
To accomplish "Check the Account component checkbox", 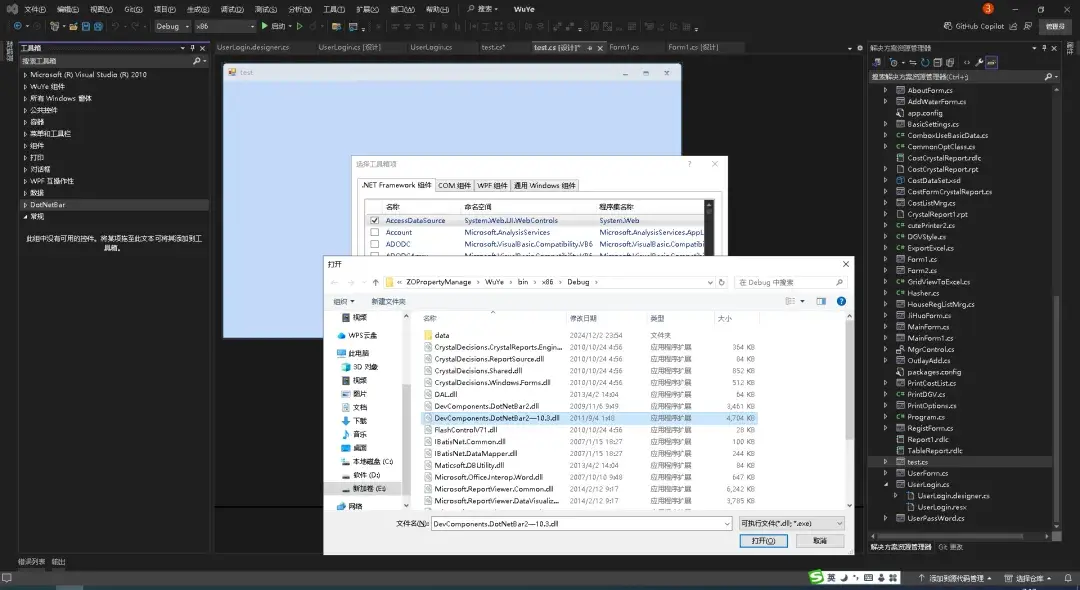I will coord(374,232).
